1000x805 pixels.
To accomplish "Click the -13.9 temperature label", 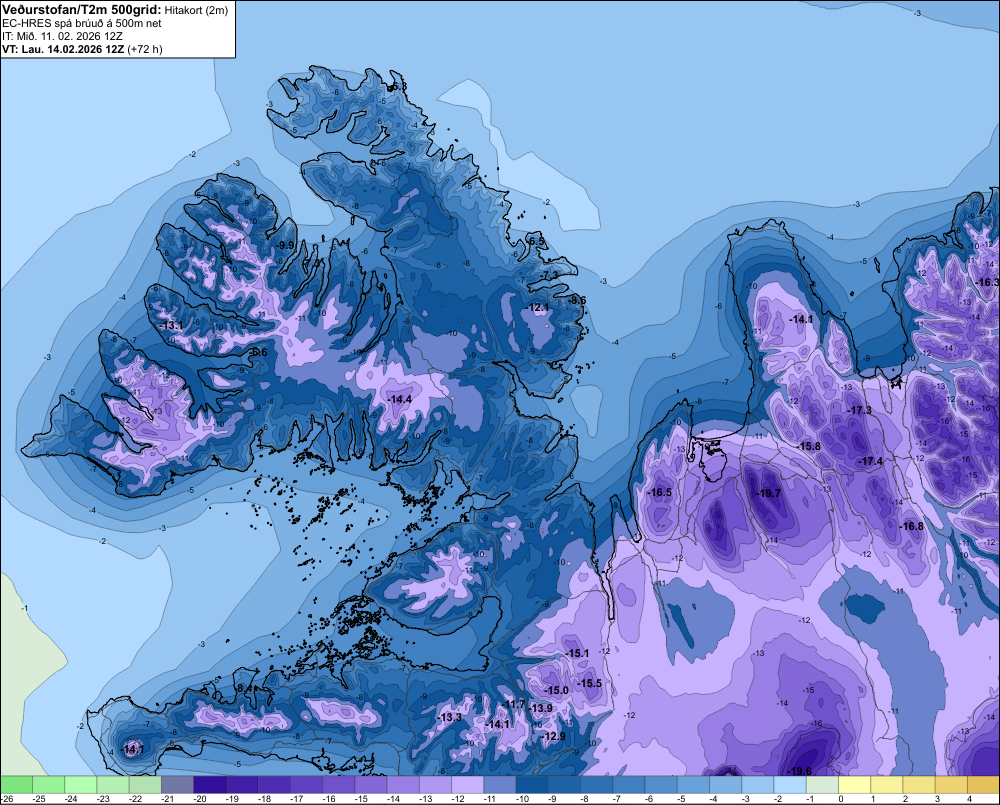I will point(541,708).
